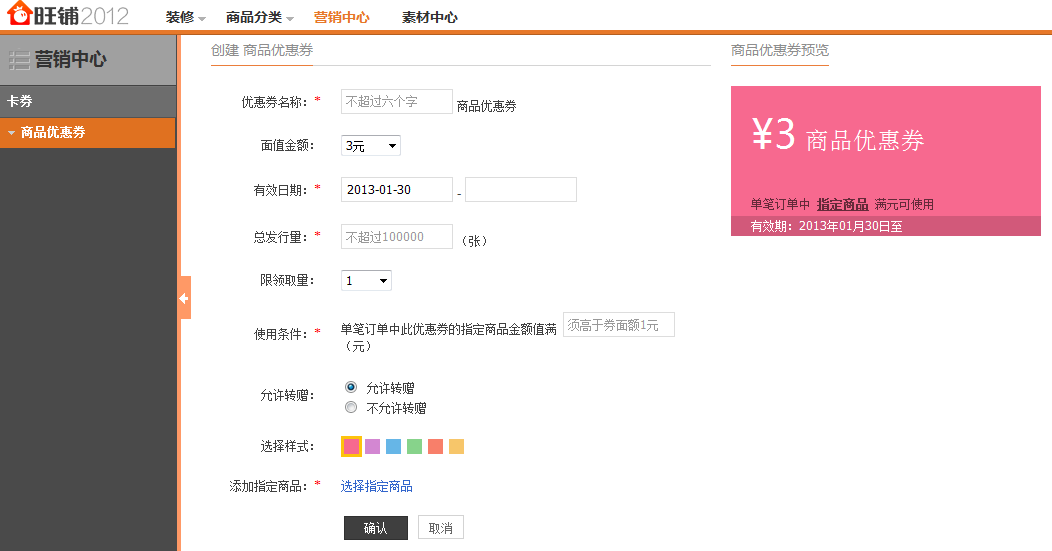The height and width of the screenshot is (551, 1052).
Task: Open the 营销中心 top tab
Action: 341,17
